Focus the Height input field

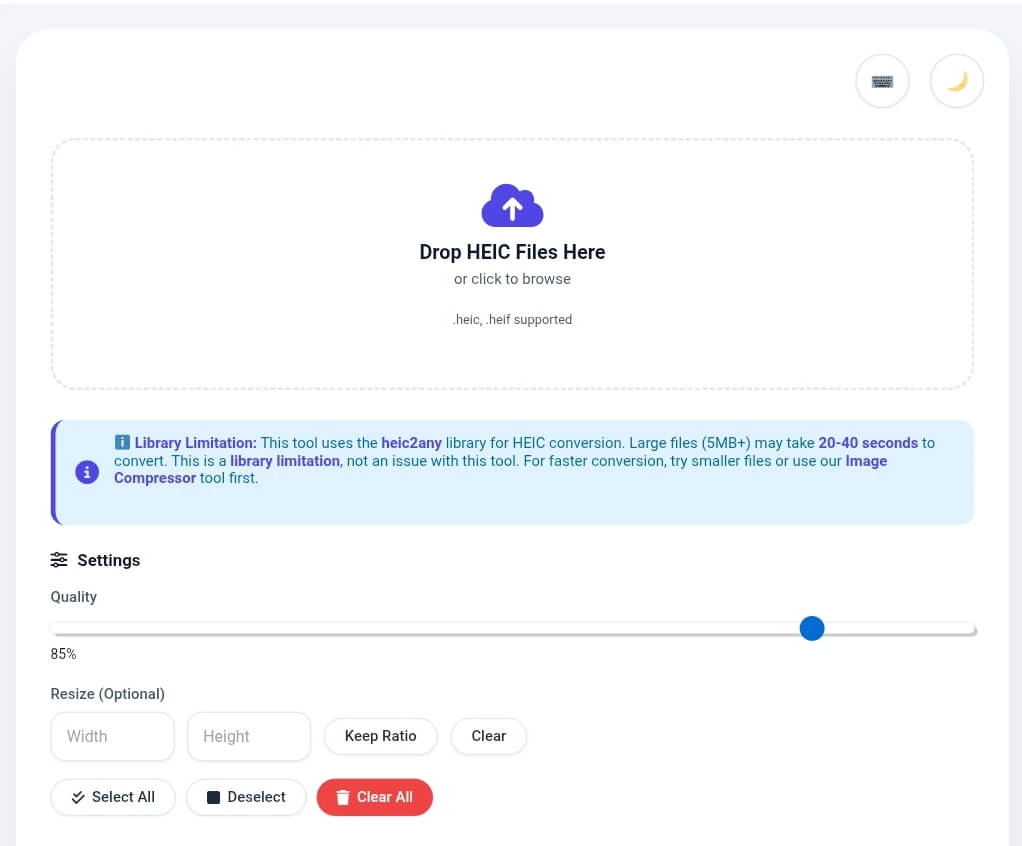point(249,736)
